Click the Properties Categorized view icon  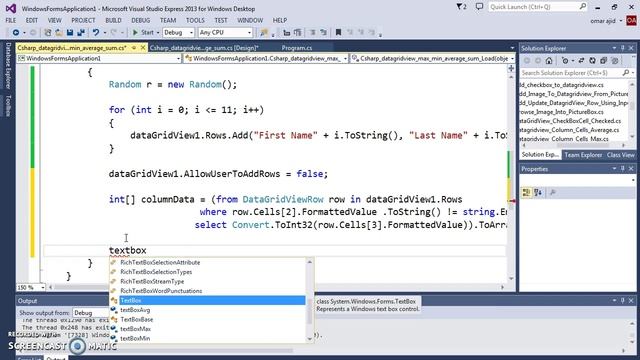[527, 192]
